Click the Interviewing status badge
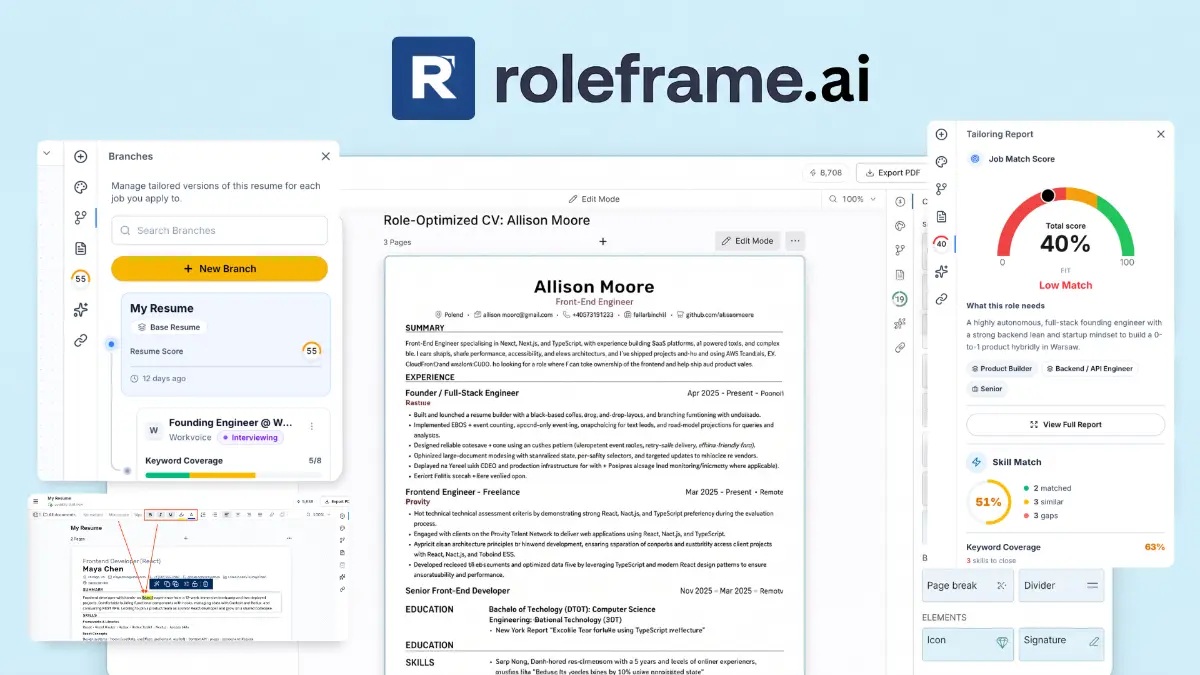This screenshot has height=675, width=1200. tap(251, 438)
